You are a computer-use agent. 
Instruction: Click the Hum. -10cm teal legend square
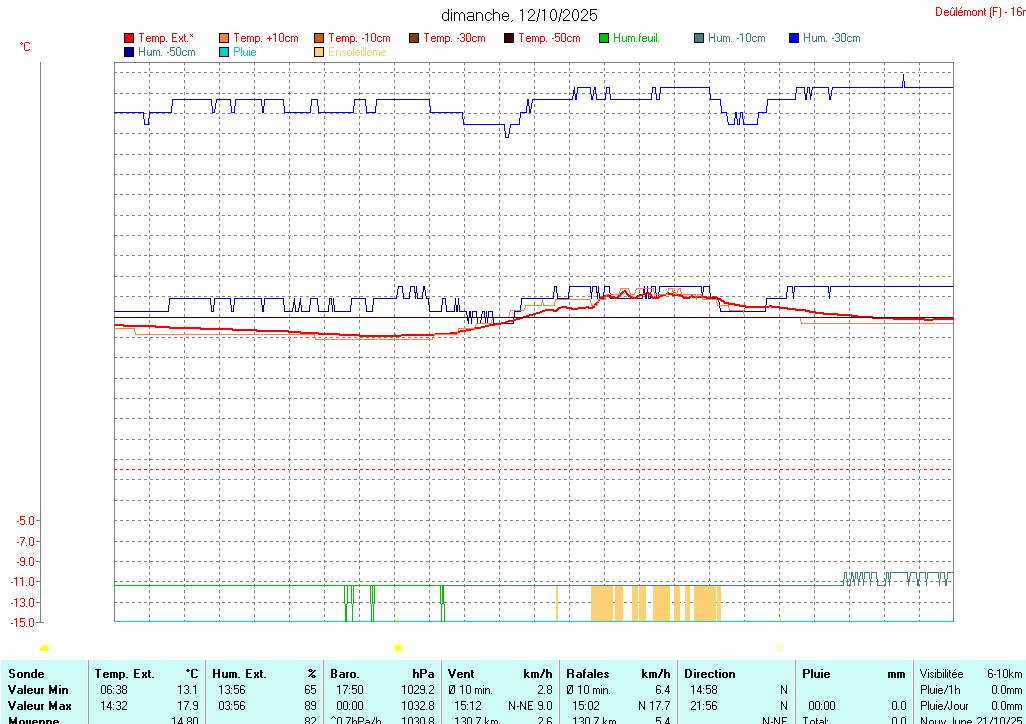click(x=699, y=38)
